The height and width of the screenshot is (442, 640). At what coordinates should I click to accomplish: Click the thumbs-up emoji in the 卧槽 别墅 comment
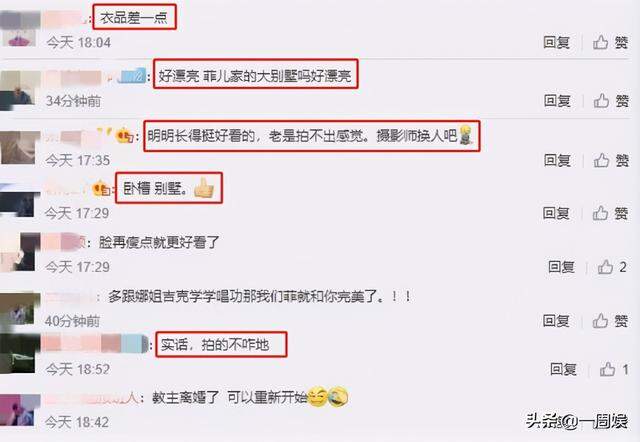click(204, 188)
